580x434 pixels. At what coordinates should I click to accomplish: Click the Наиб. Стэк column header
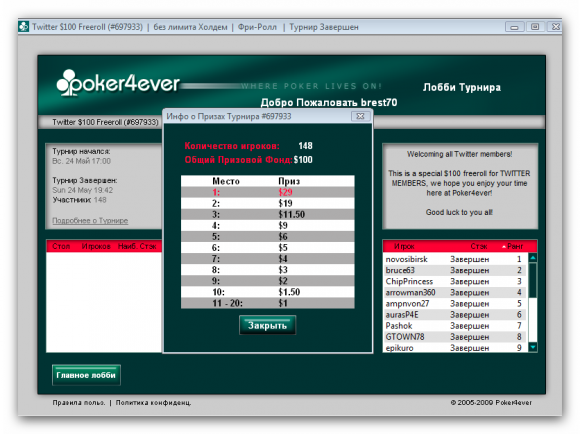coord(137,246)
